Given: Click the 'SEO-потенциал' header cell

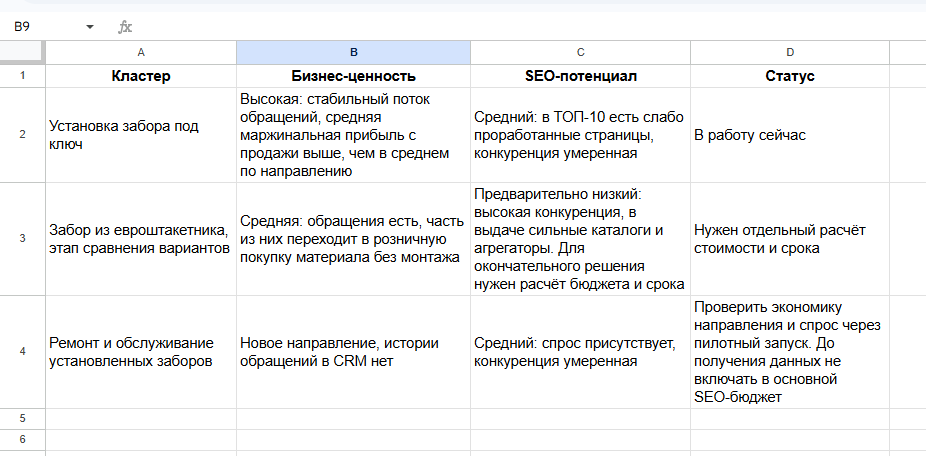Looking at the screenshot, I should point(581,76).
